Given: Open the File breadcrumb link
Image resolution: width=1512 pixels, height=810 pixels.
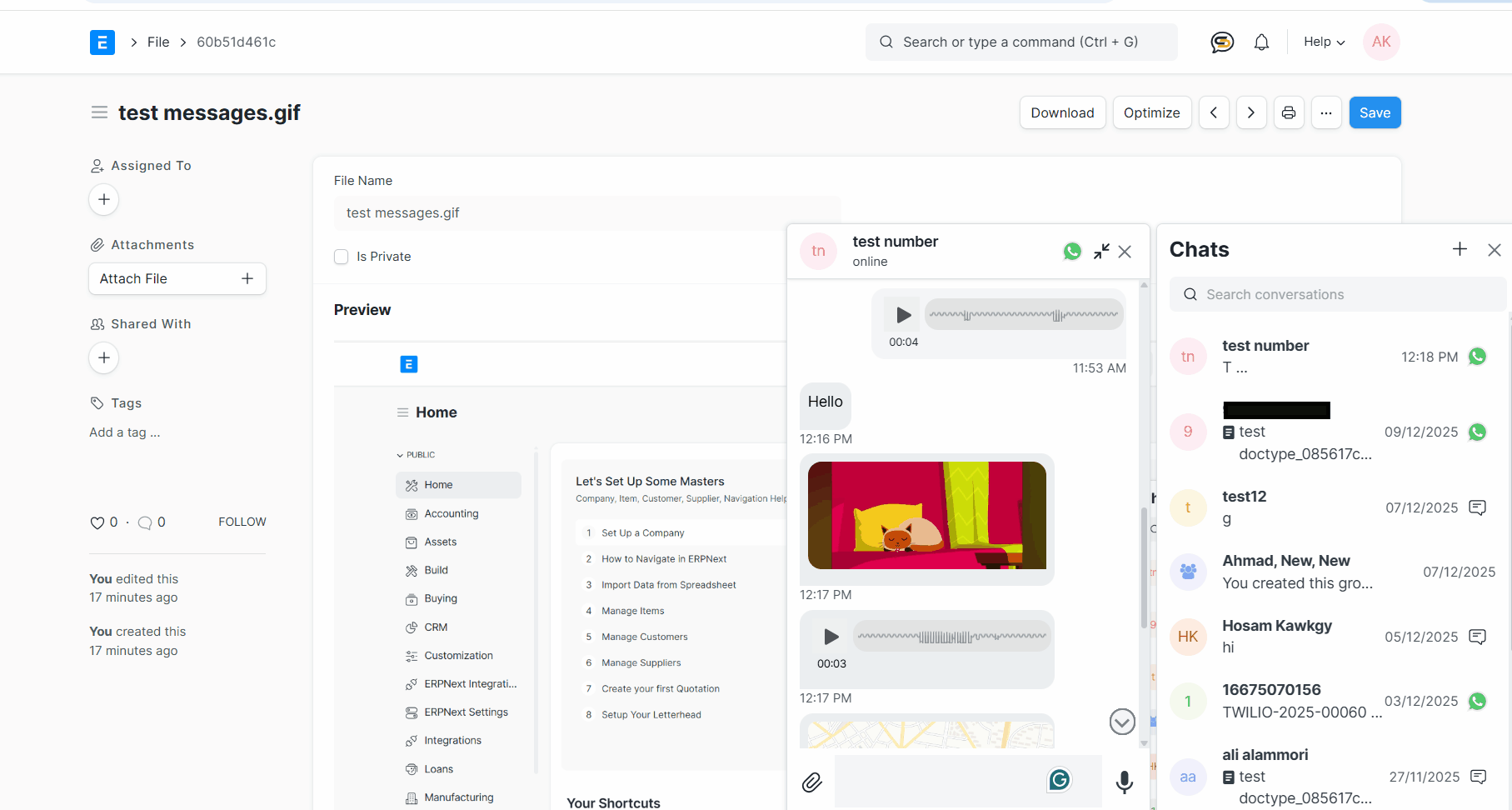Looking at the screenshot, I should 158,42.
